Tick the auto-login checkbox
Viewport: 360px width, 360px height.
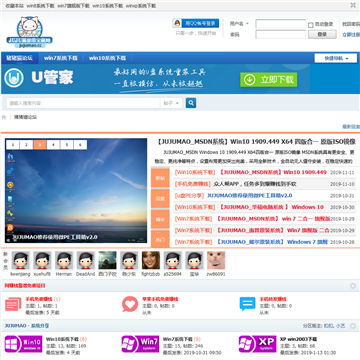[311, 25]
